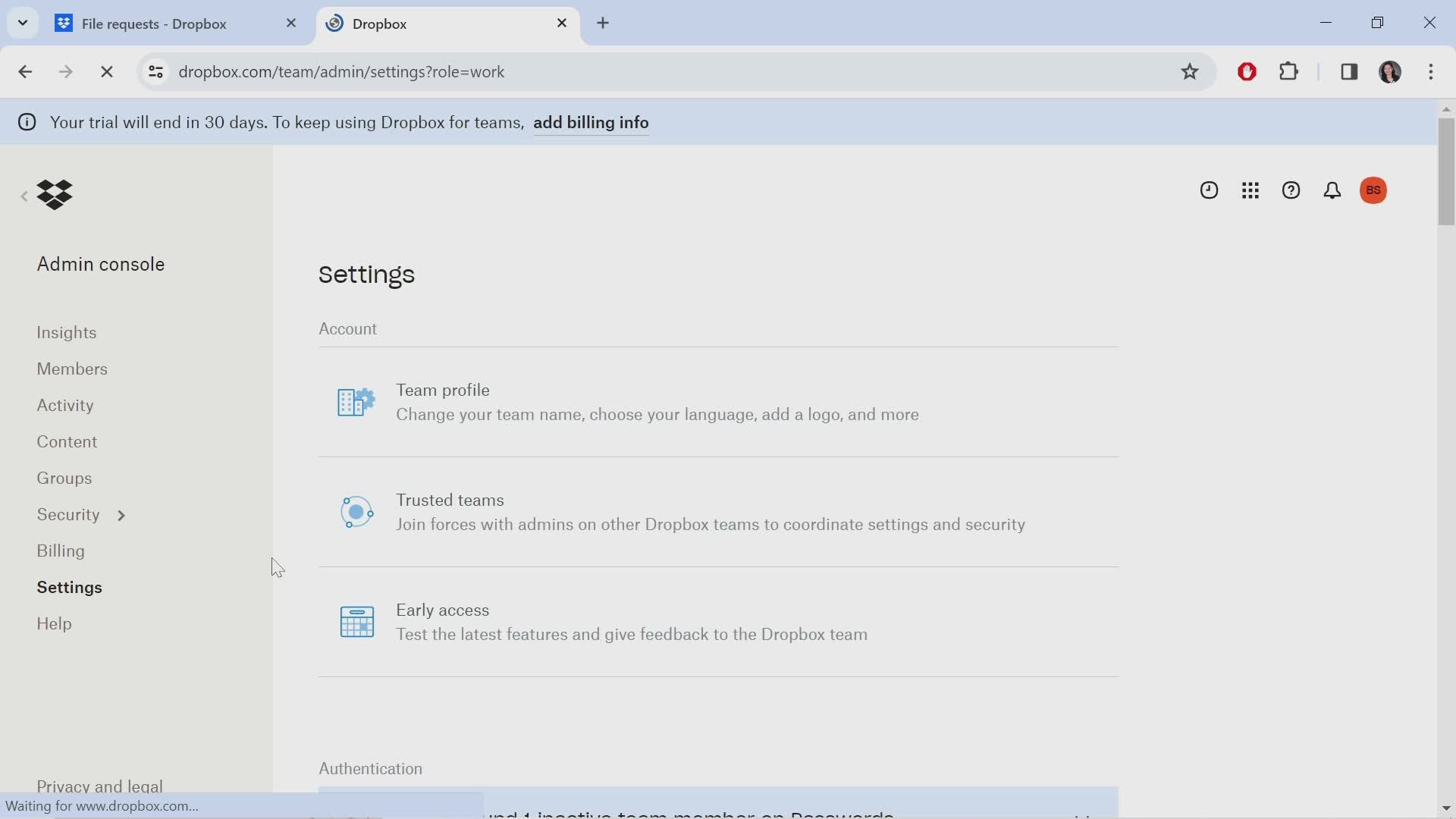This screenshot has width=1456, height=819.
Task: Open a new browser tab
Action: (603, 24)
